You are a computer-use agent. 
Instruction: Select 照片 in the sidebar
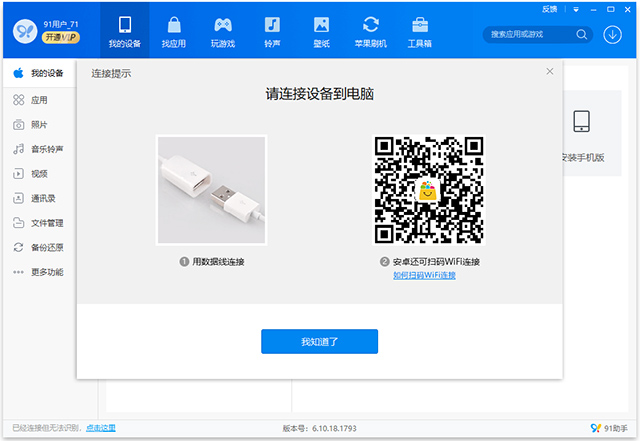click(40, 125)
